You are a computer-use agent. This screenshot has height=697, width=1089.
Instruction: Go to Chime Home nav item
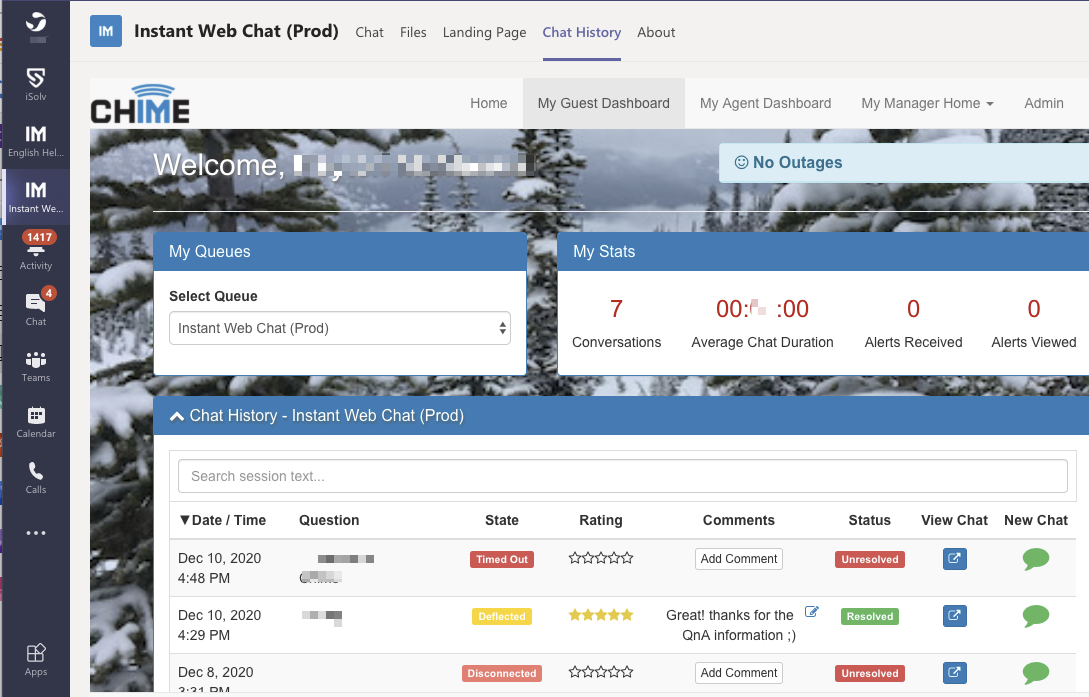[488, 103]
